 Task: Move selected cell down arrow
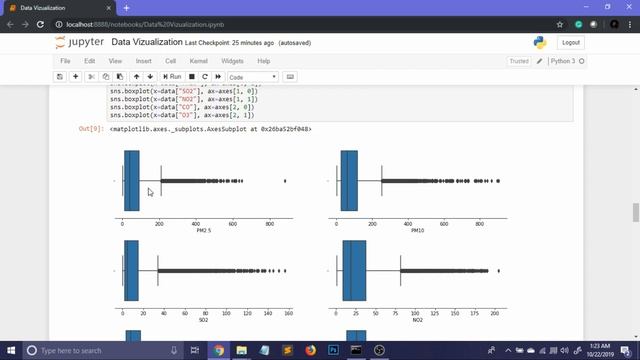tap(150, 77)
